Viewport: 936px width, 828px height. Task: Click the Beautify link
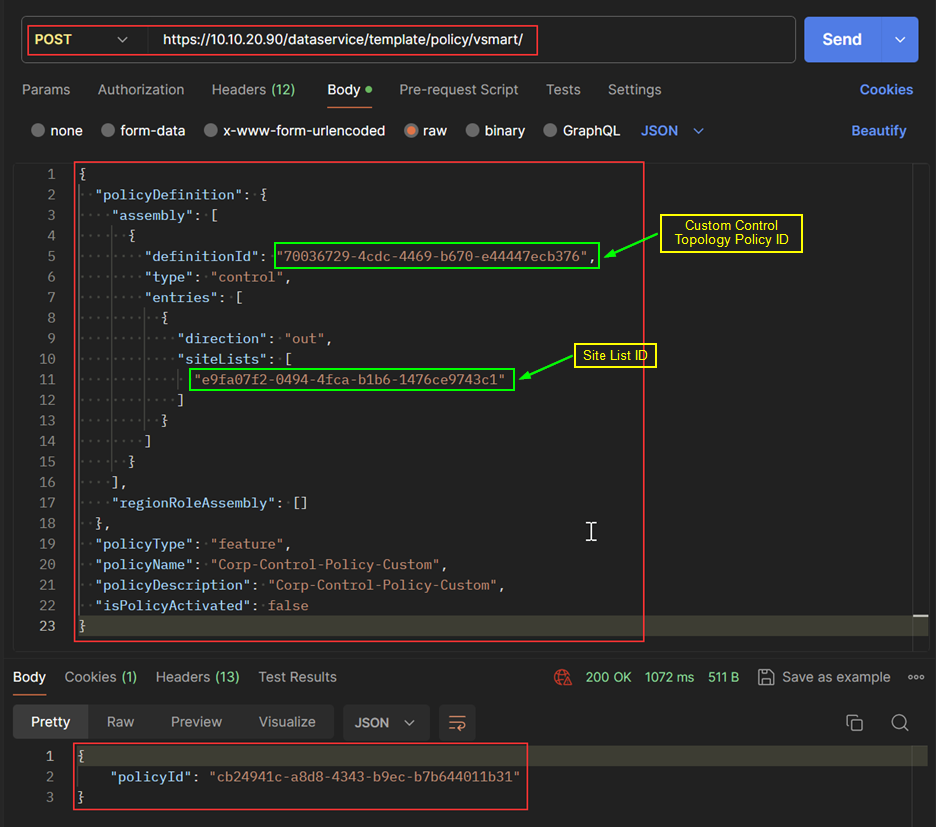pos(878,130)
